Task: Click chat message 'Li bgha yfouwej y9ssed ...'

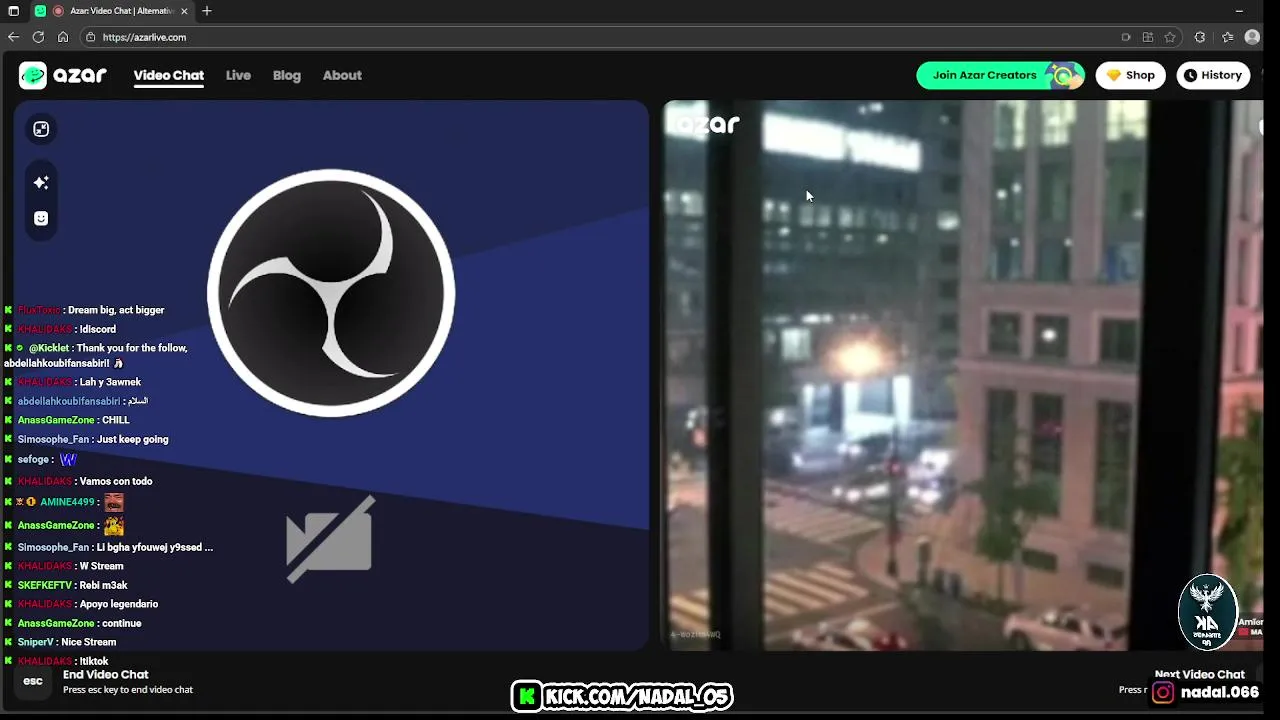Action: [155, 547]
